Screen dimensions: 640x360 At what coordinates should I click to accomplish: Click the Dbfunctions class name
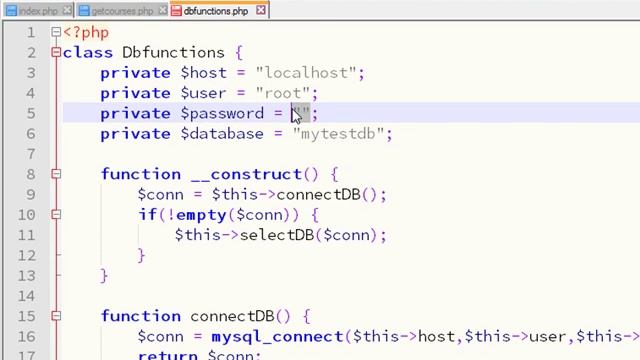coord(173,53)
